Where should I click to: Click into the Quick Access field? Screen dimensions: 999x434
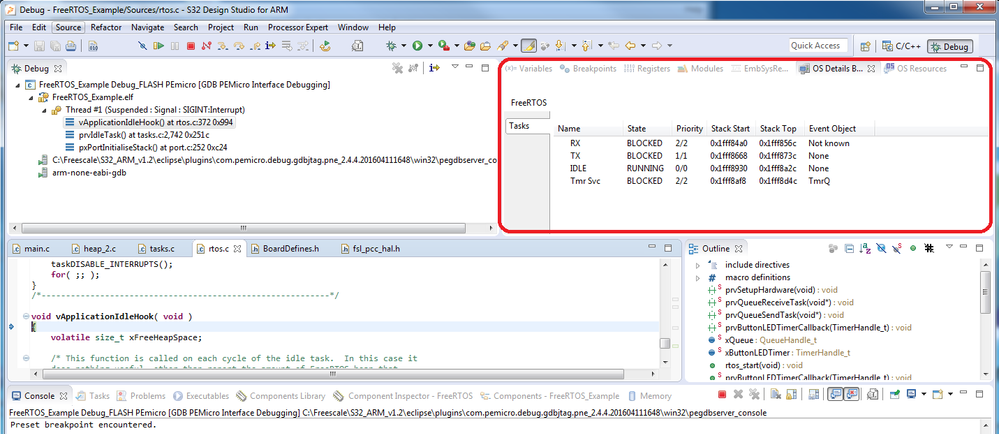pos(818,46)
